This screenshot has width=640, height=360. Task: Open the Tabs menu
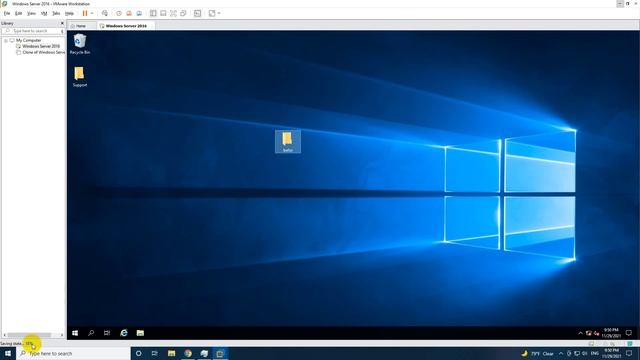[x=56, y=13]
